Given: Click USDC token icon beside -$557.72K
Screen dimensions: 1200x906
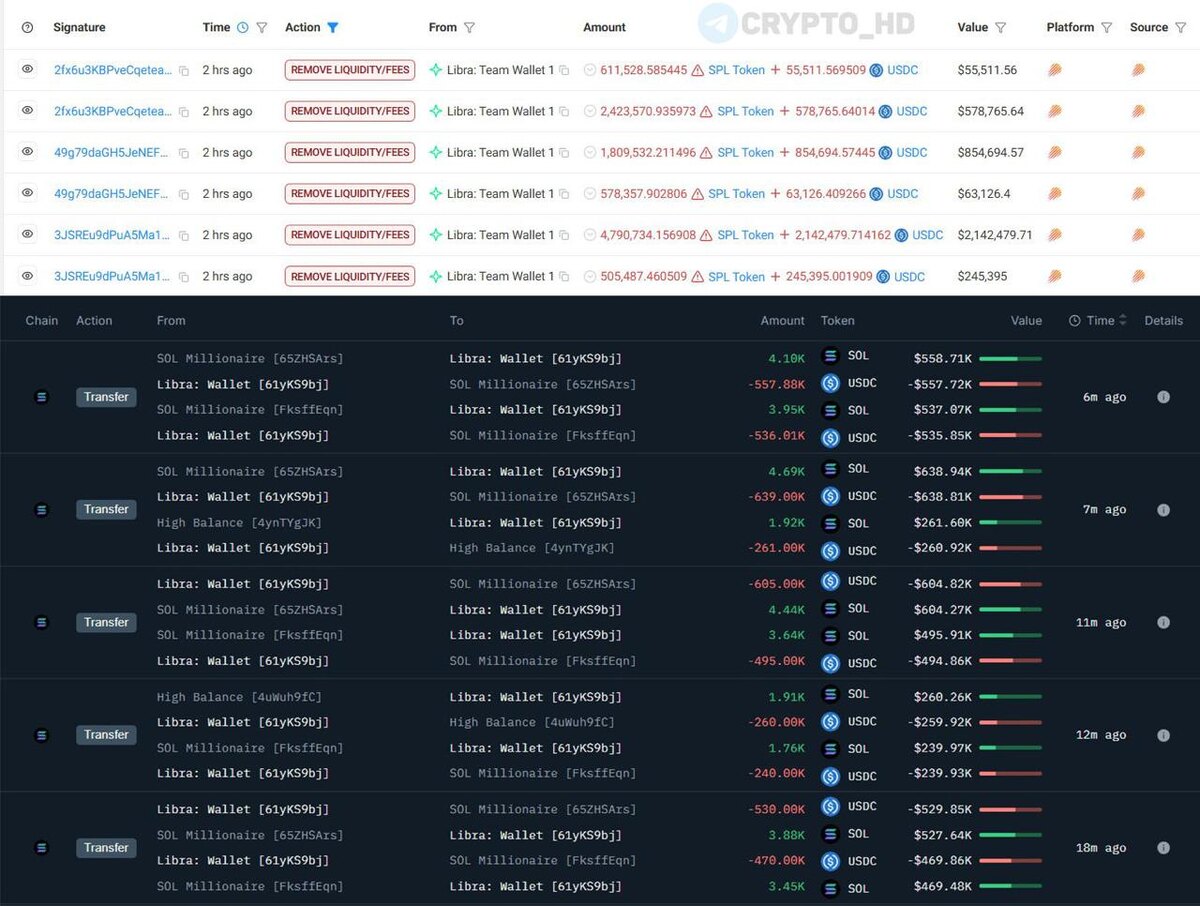Looking at the screenshot, I should (830, 383).
